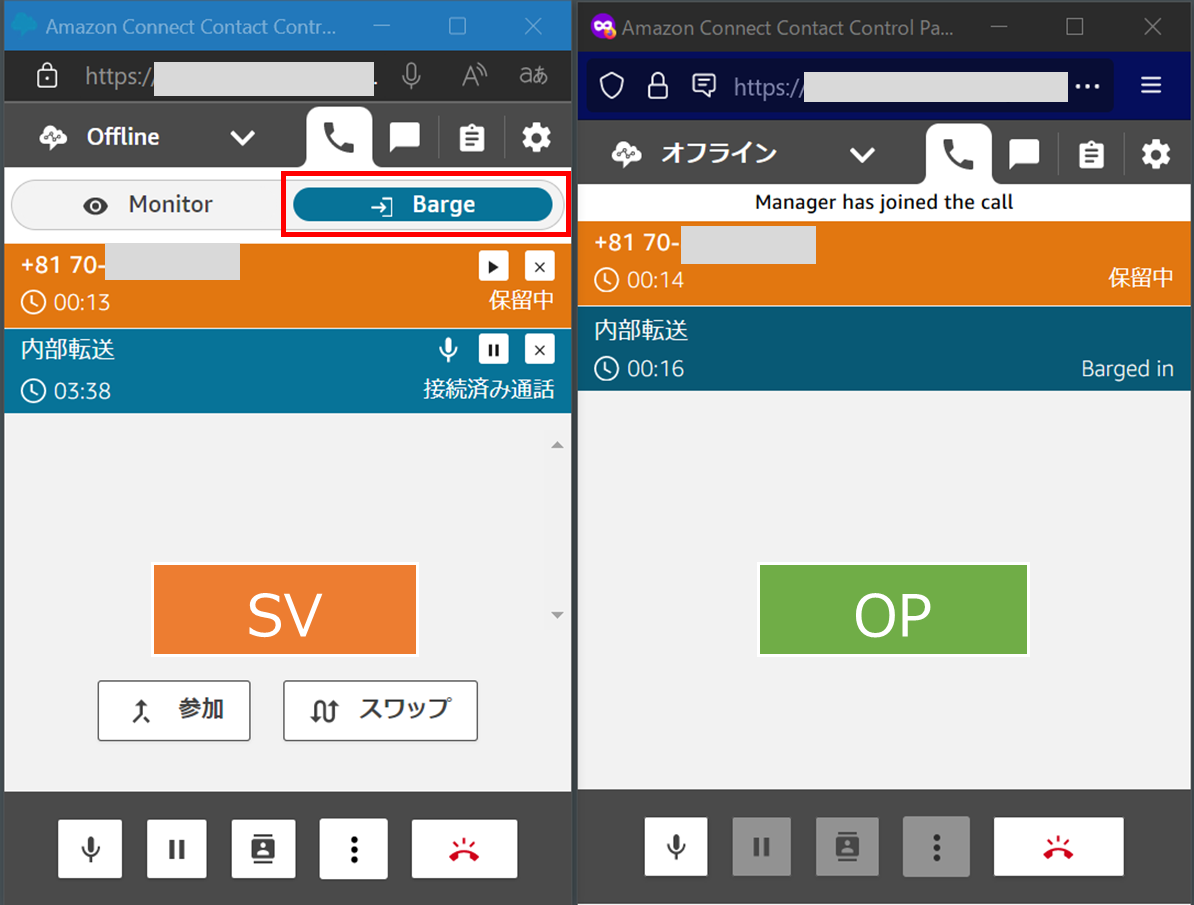Click the 保留中 status in SV window
The image size is (1194, 905).
pyautogui.click(x=522, y=300)
